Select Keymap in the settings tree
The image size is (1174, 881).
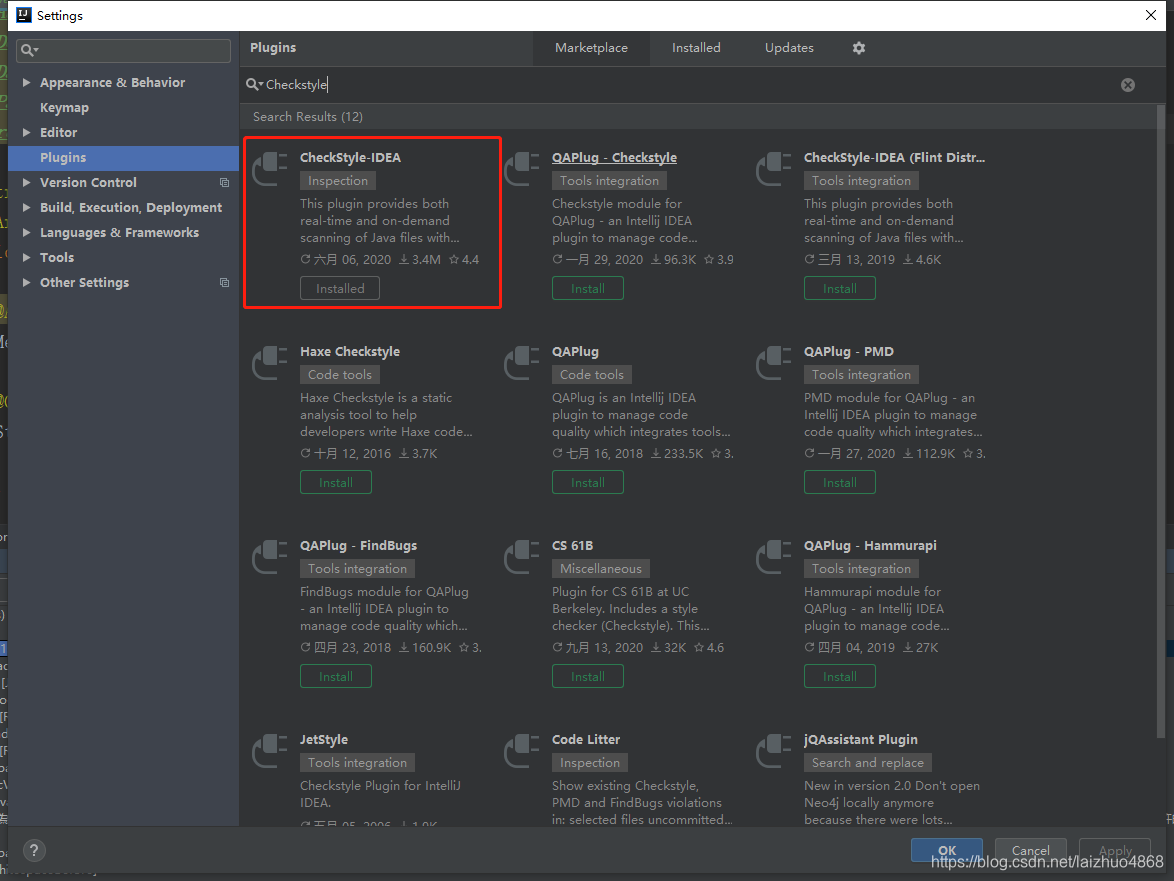[64, 108]
